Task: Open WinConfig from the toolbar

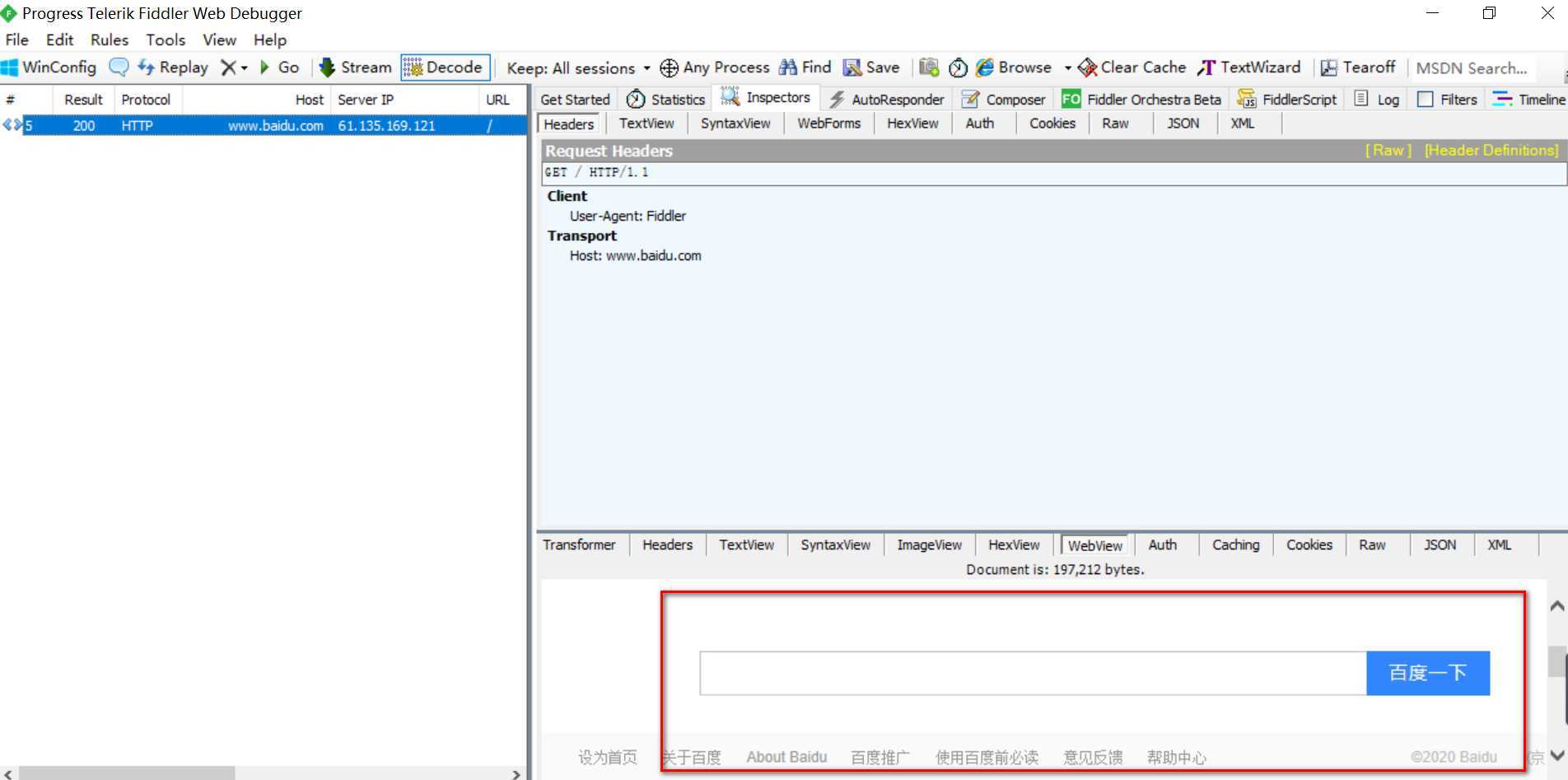Action: click(49, 68)
